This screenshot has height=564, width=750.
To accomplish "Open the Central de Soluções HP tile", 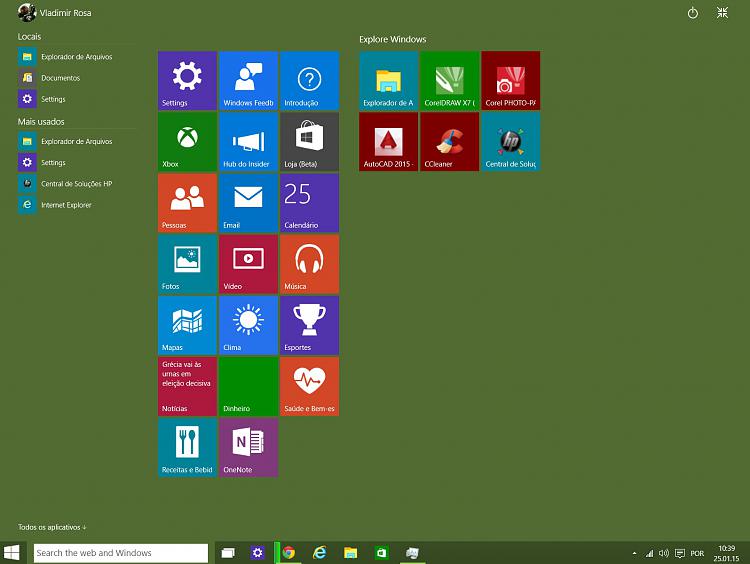I will tap(511, 142).
